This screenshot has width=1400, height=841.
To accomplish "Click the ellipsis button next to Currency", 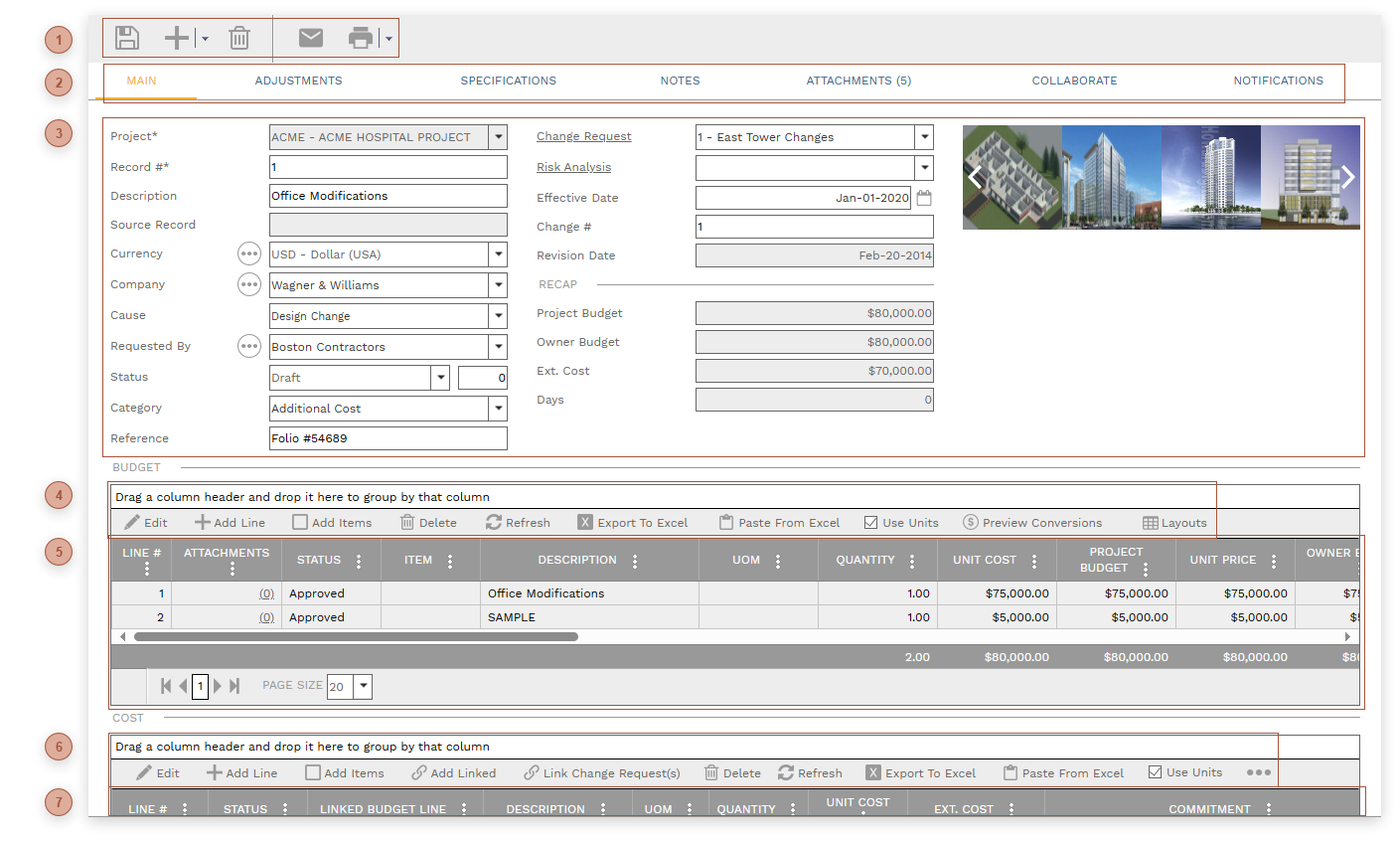I will [248, 254].
